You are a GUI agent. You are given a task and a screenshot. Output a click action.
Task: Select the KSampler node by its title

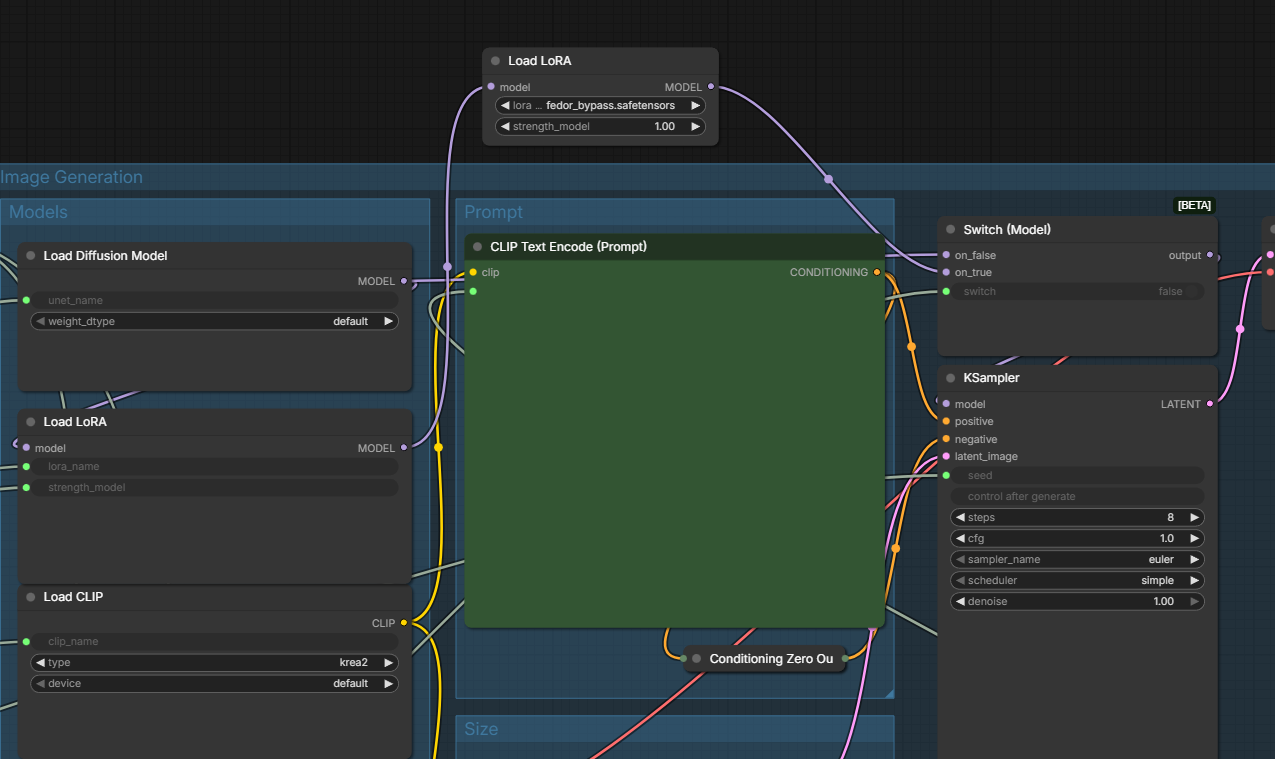(991, 379)
